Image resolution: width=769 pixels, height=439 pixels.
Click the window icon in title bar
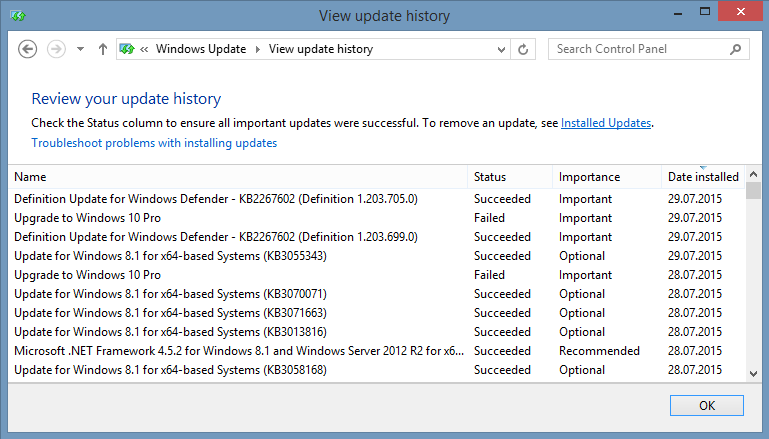pos(18,16)
